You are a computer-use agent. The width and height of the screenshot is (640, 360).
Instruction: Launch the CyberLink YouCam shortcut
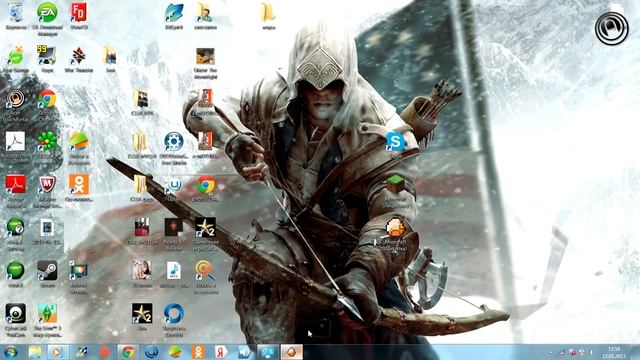pyautogui.click(x=16, y=314)
